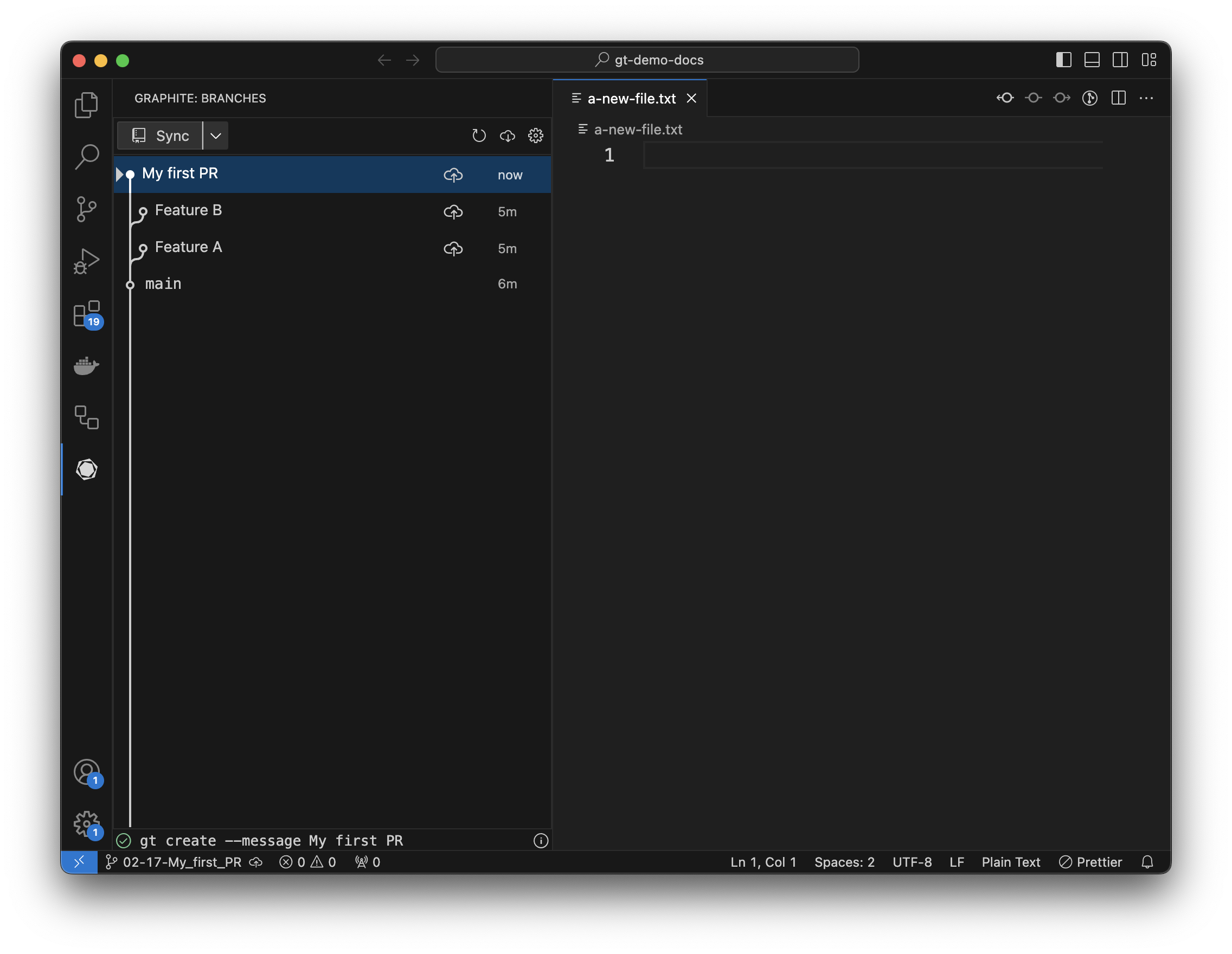Toggle secondary side bar visibility
The image size is (1232, 954).
click(x=1120, y=60)
